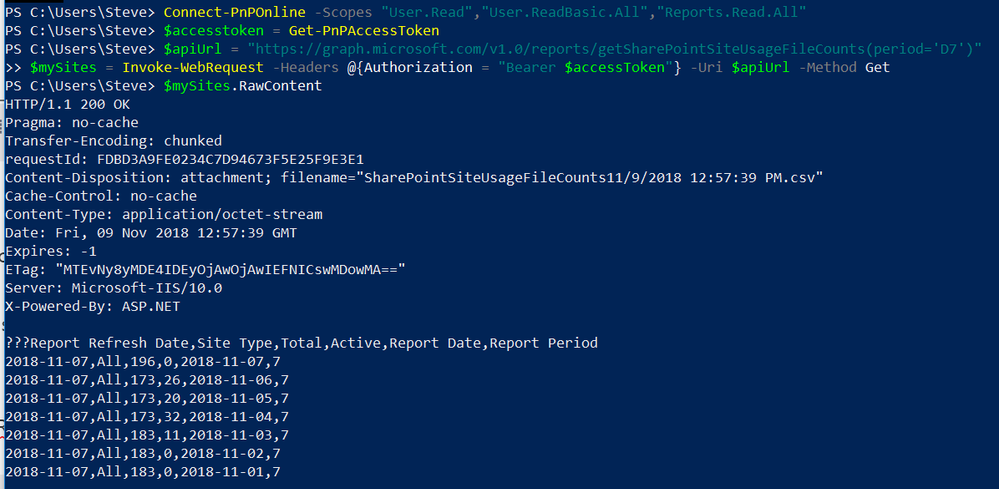Viewport: 999px width, 489px height.
Task: Click the CSV header row starting Report Refresh Date
Action: click(301, 343)
